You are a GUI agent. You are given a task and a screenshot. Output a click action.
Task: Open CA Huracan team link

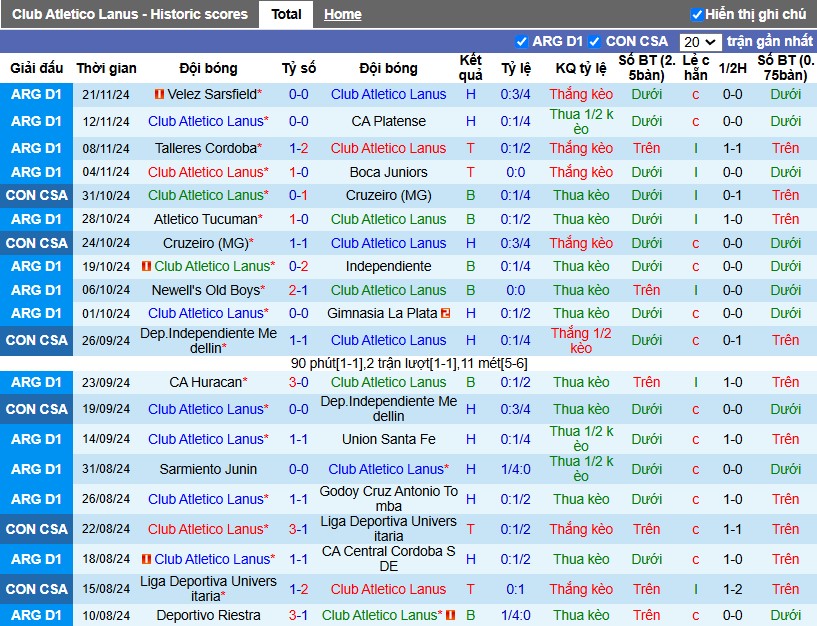point(206,383)
